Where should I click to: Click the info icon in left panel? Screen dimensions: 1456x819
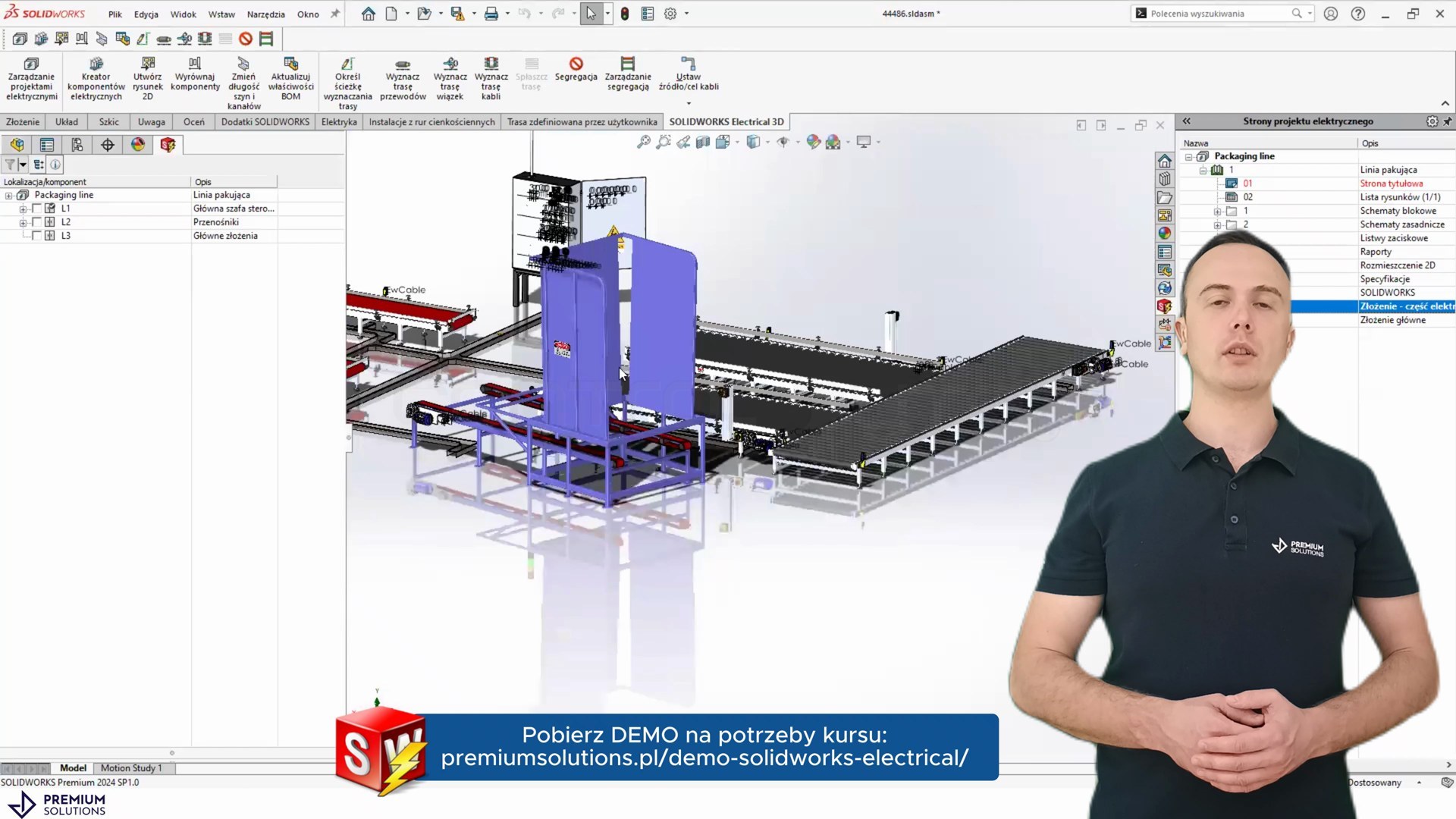55,165
